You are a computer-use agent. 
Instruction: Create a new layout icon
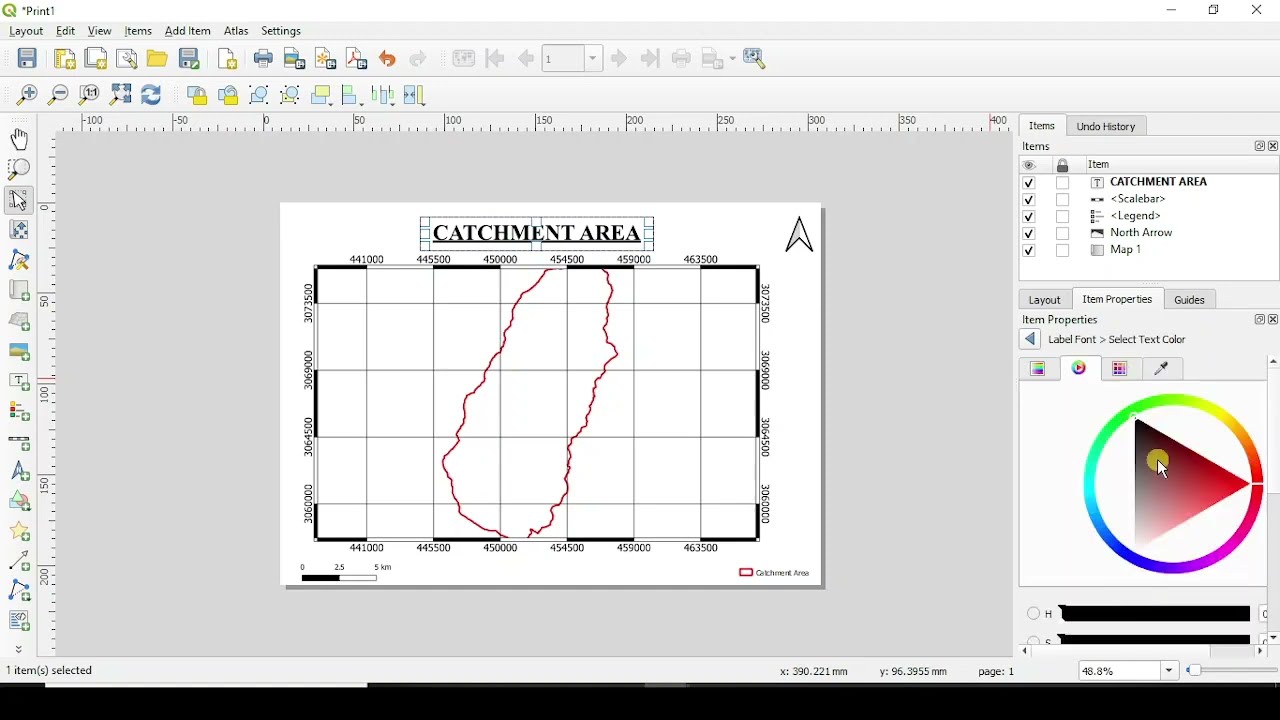point(65,59)
